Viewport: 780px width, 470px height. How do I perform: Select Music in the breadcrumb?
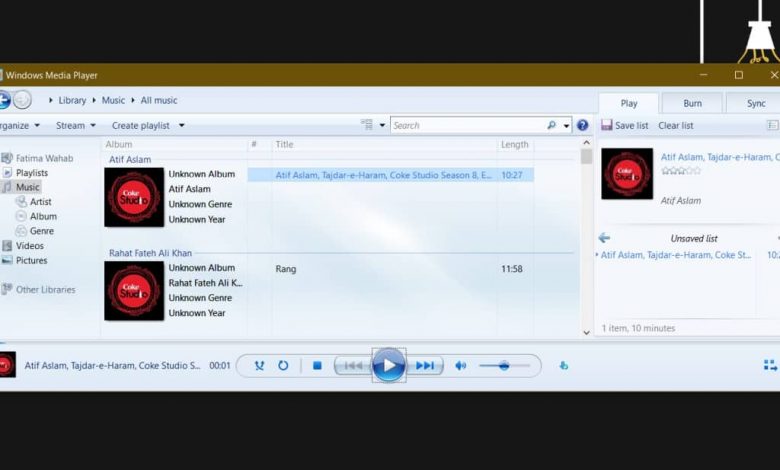point(113,100)
